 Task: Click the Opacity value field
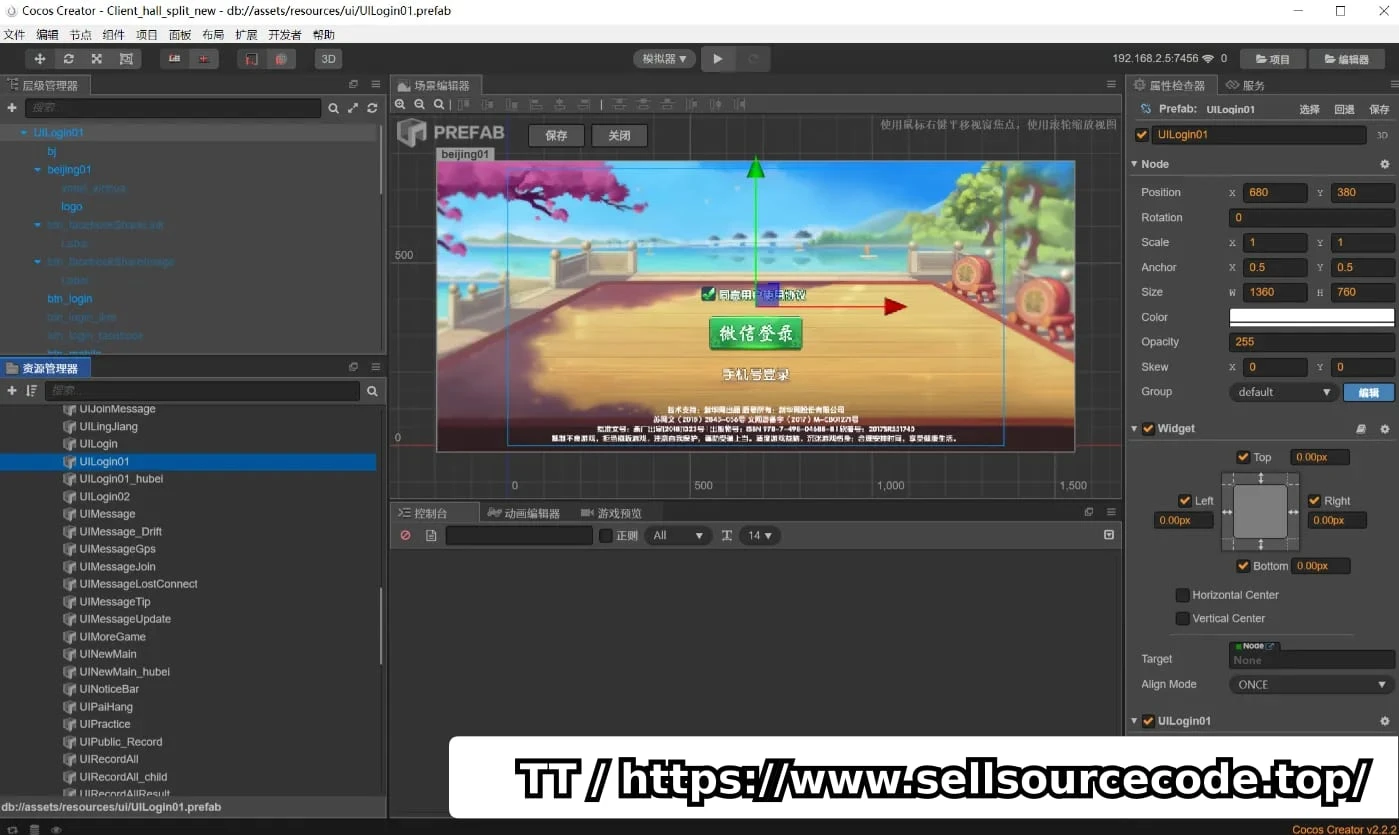coord(1311,342)
